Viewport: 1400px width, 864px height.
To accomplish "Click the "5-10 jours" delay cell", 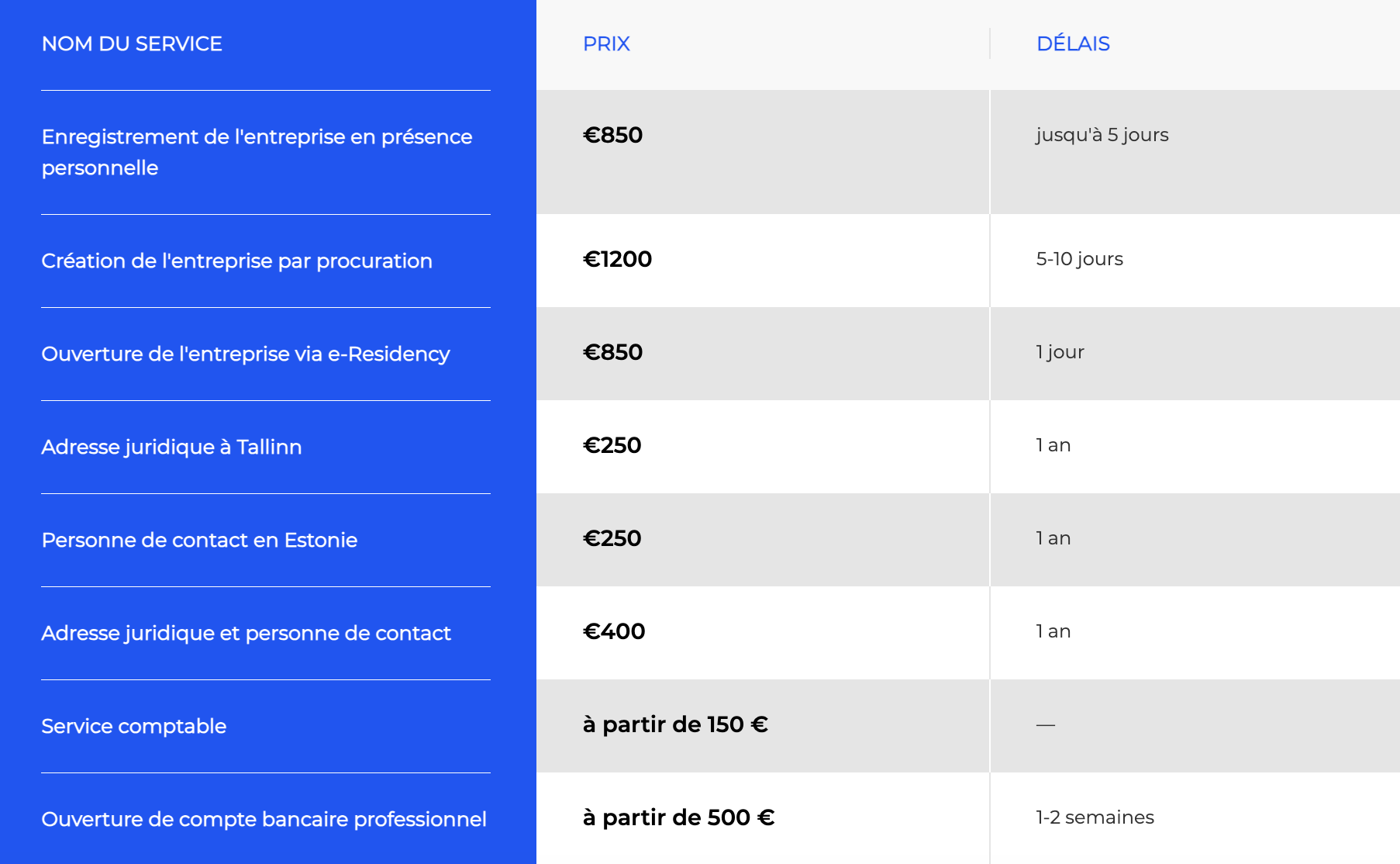I will point(1079,259).
